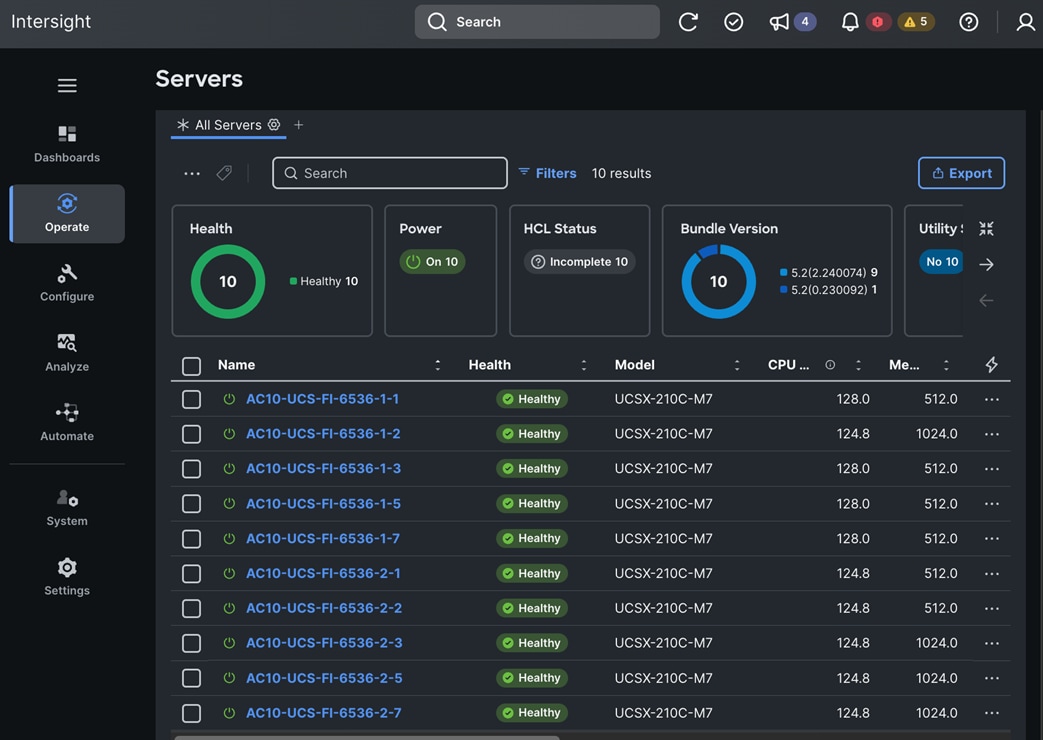Open Dashboards in the sidebar

pos(67,144)
